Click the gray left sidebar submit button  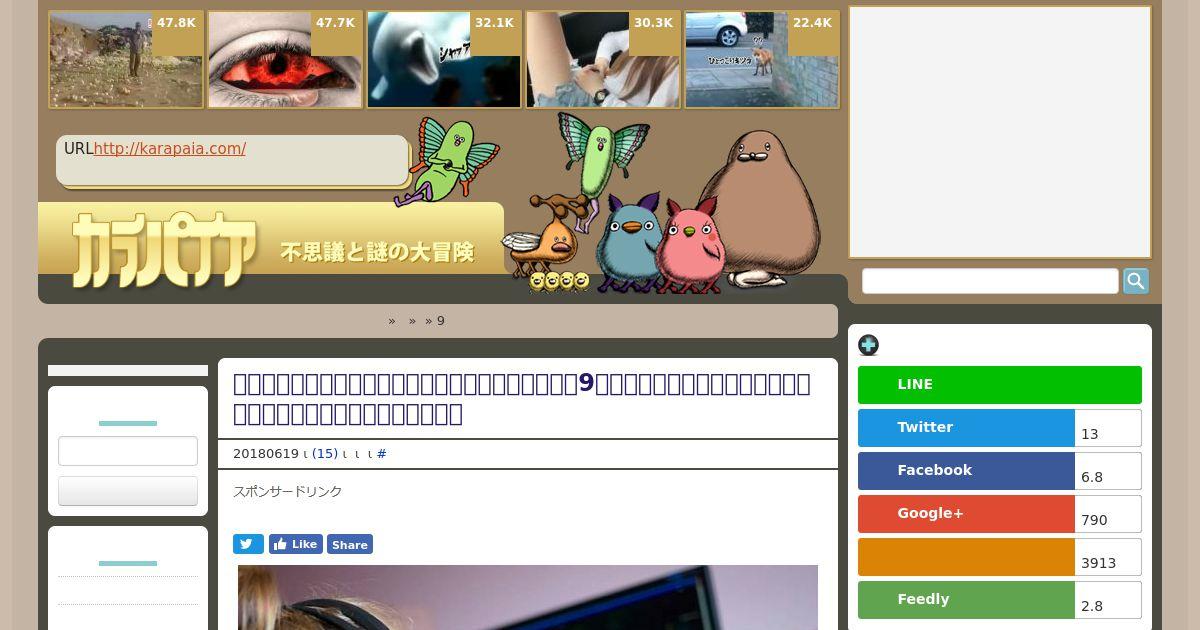pos(128,491)
